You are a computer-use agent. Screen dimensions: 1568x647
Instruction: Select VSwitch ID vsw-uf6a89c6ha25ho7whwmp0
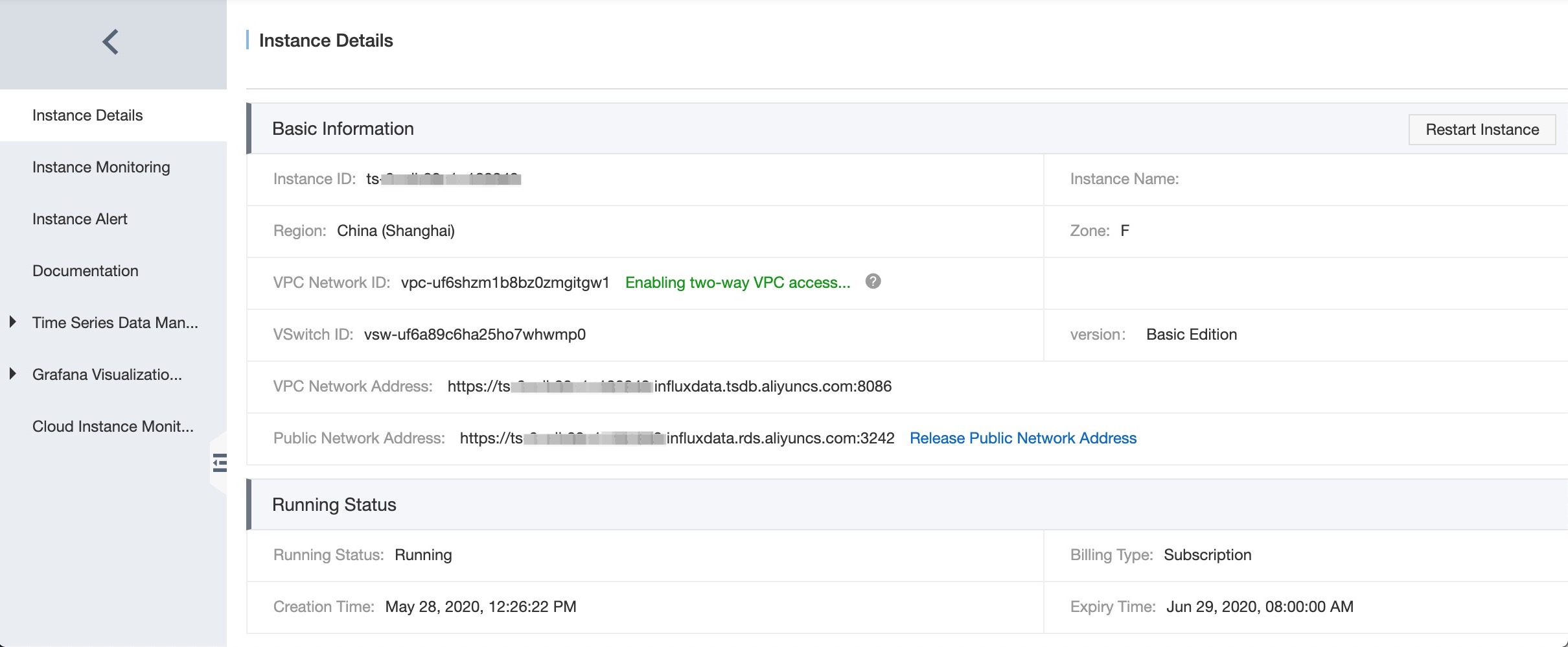coord(474,335)
